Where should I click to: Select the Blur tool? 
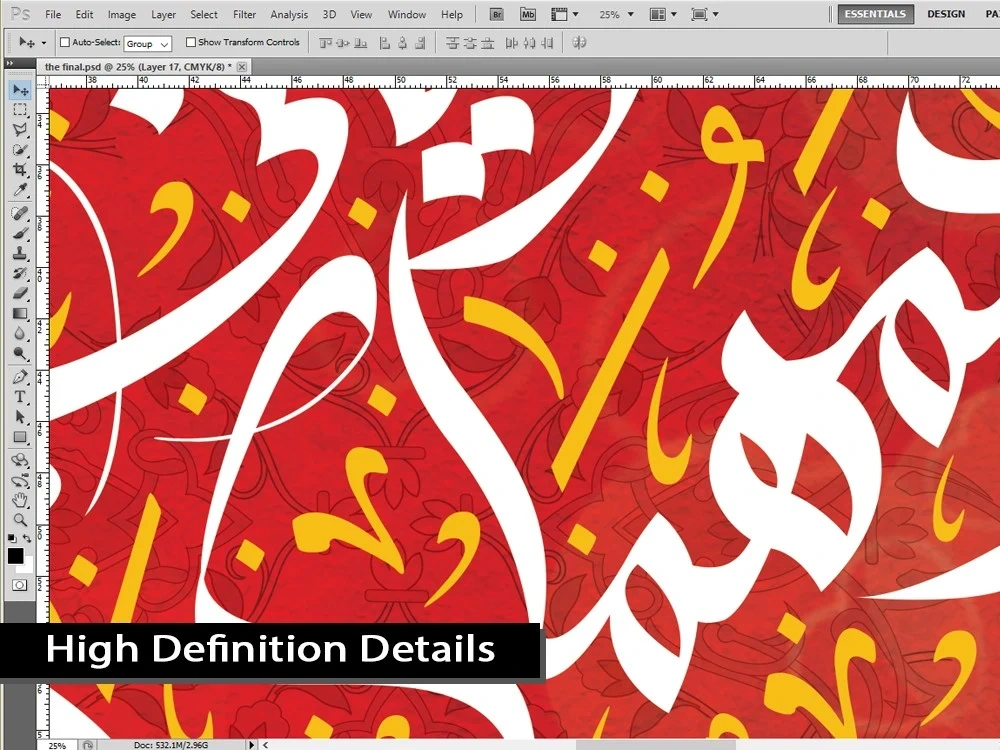tap(20, 334)
